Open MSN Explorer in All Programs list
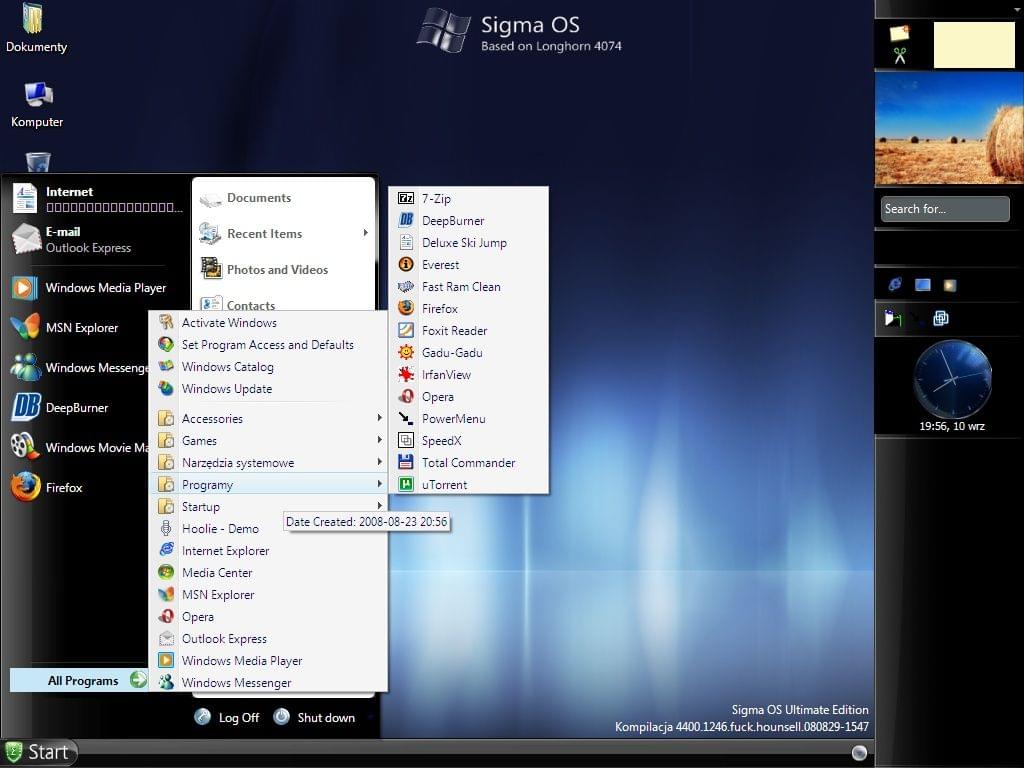The width and height of the screenshot is (1024, 768). point(268,595)
